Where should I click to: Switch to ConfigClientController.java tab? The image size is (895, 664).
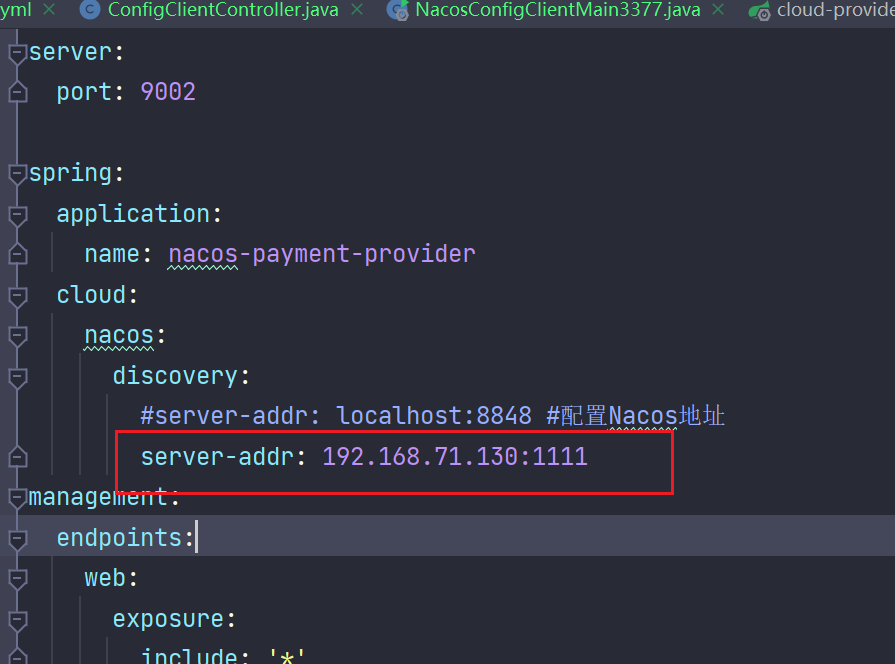pyautogui.click(x=223, y=10)
